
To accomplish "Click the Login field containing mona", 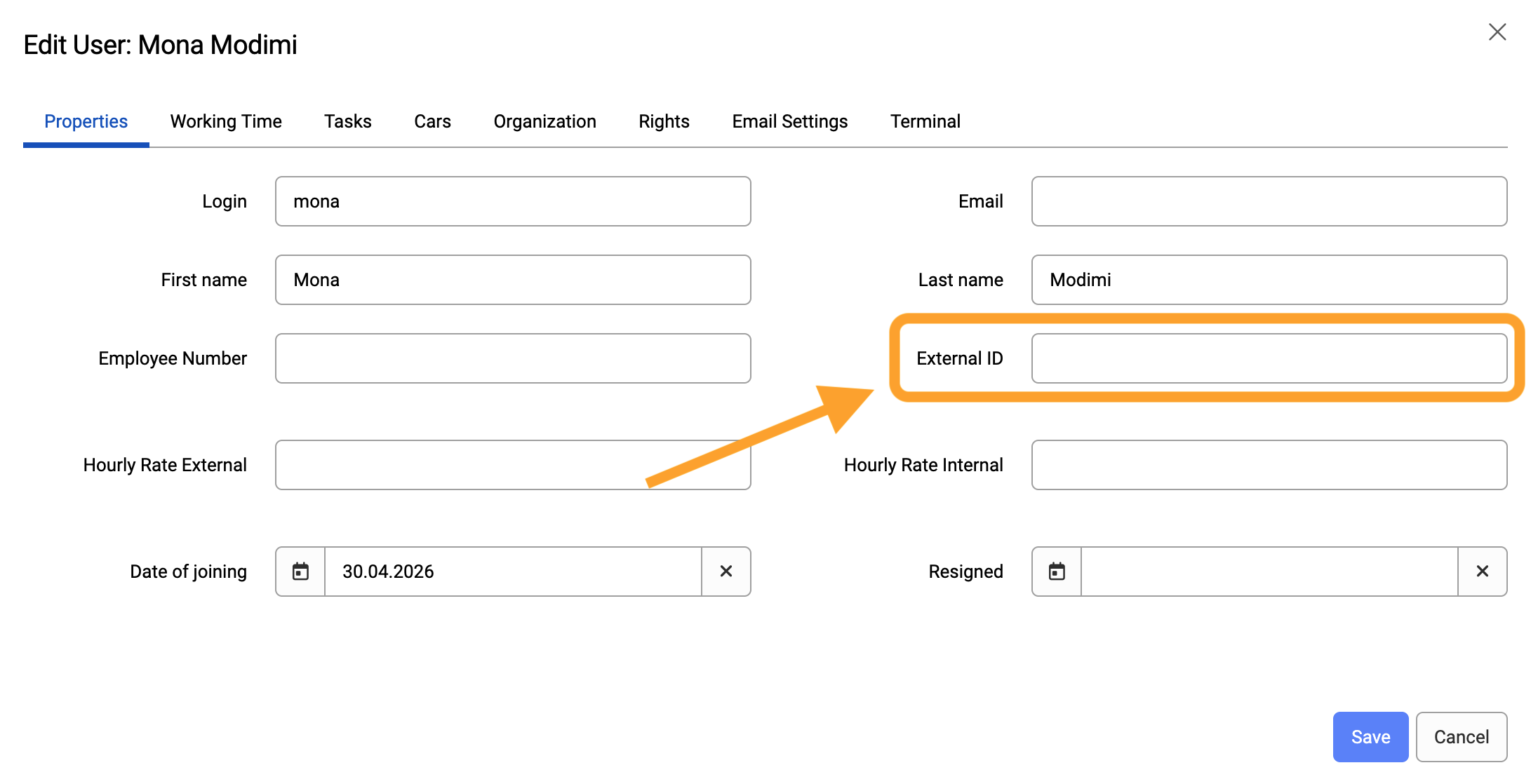I will pos(513,201).
